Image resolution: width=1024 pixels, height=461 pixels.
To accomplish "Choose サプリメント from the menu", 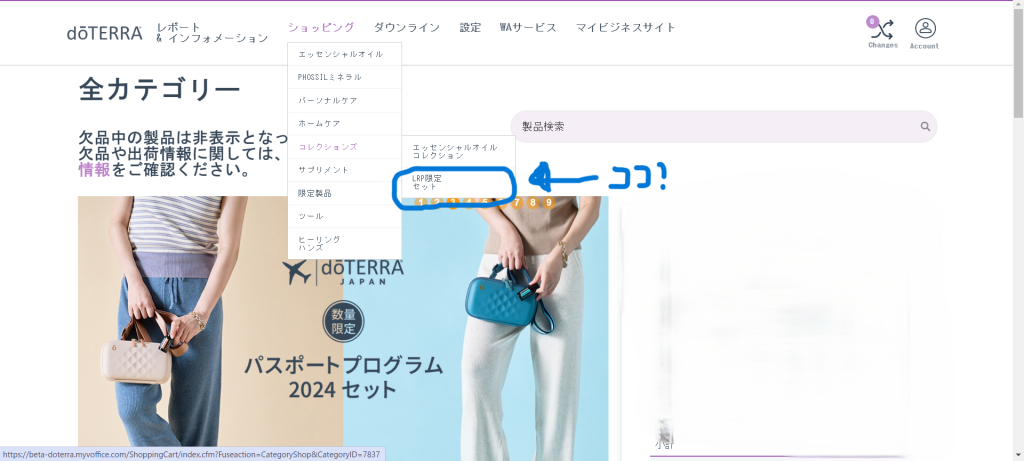I will point(323,170).
